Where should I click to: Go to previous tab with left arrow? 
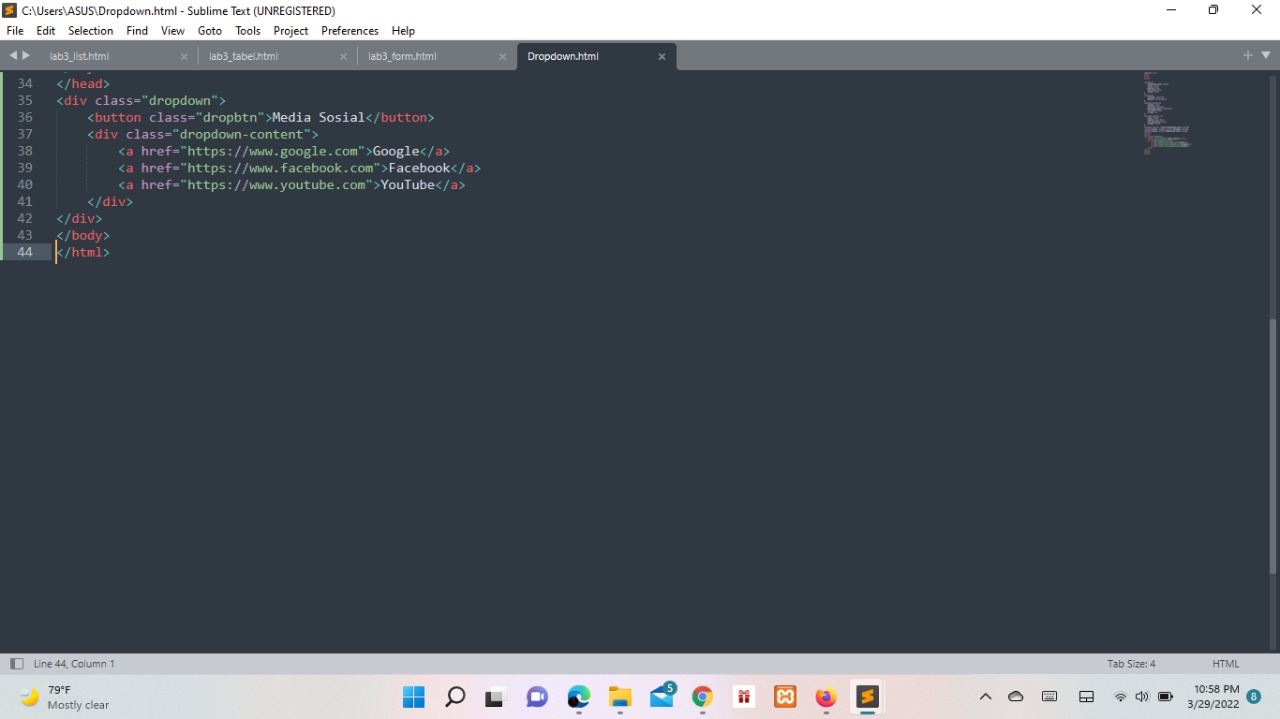point(13,55)
